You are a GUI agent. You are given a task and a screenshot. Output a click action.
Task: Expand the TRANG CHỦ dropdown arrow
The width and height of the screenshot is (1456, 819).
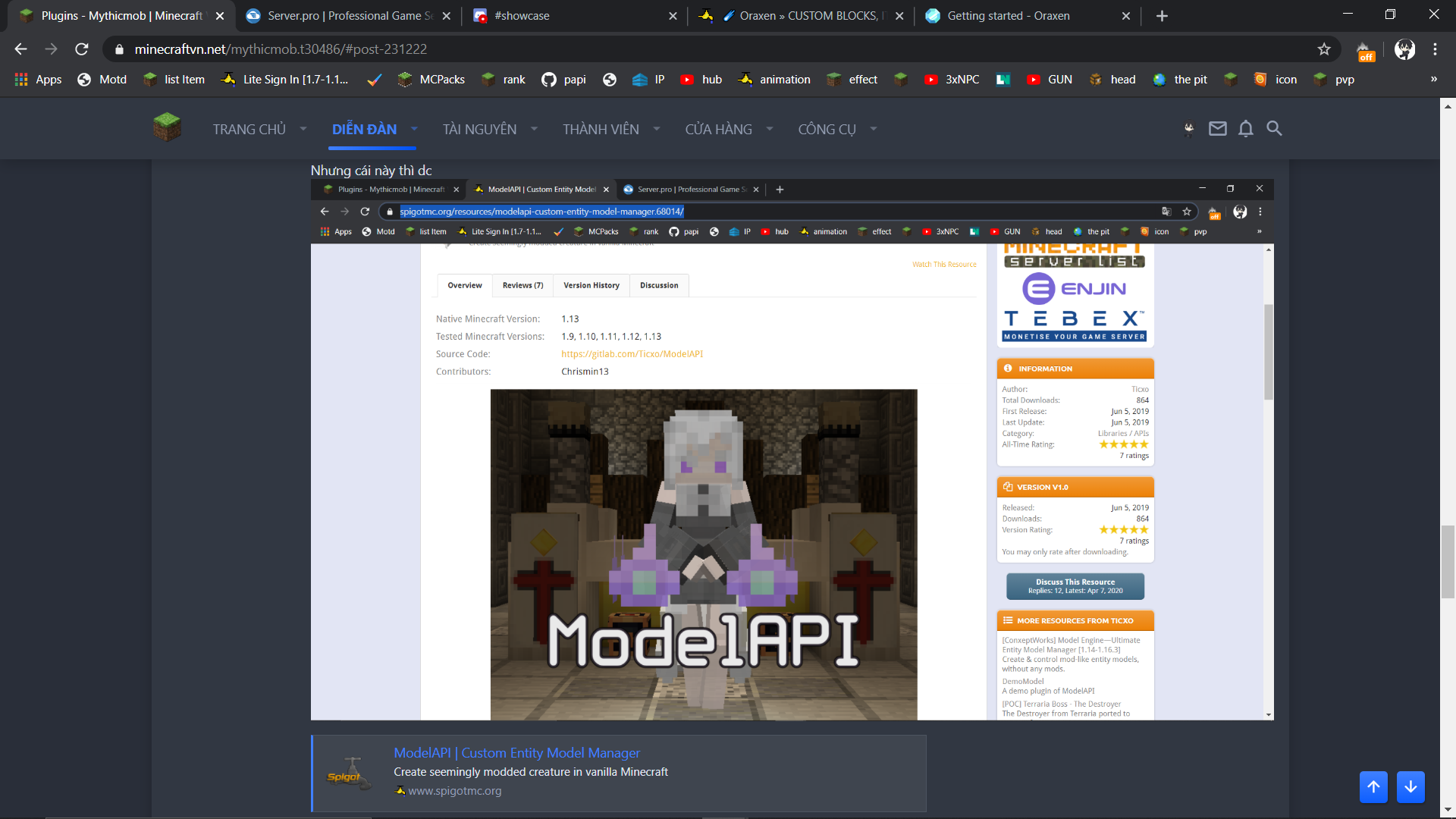pyautogui.click(x=303, y=129)
